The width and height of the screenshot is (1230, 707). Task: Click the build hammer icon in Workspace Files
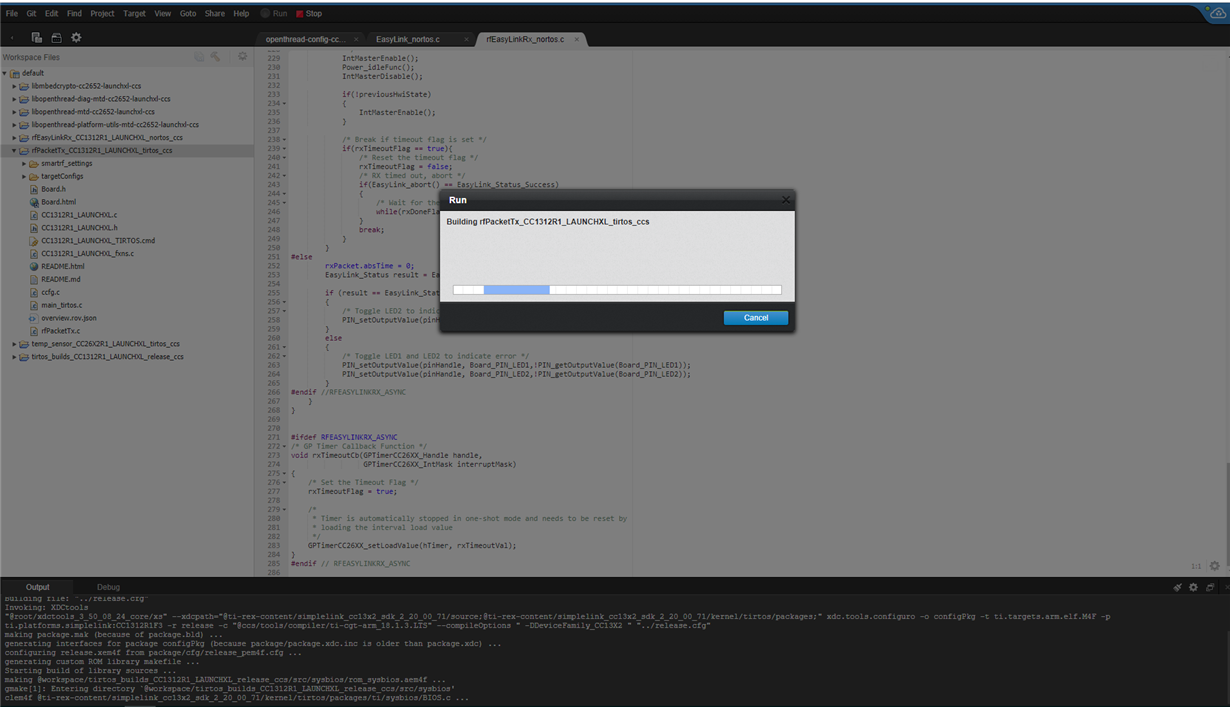pyautogui.click(x=215, y=57)
